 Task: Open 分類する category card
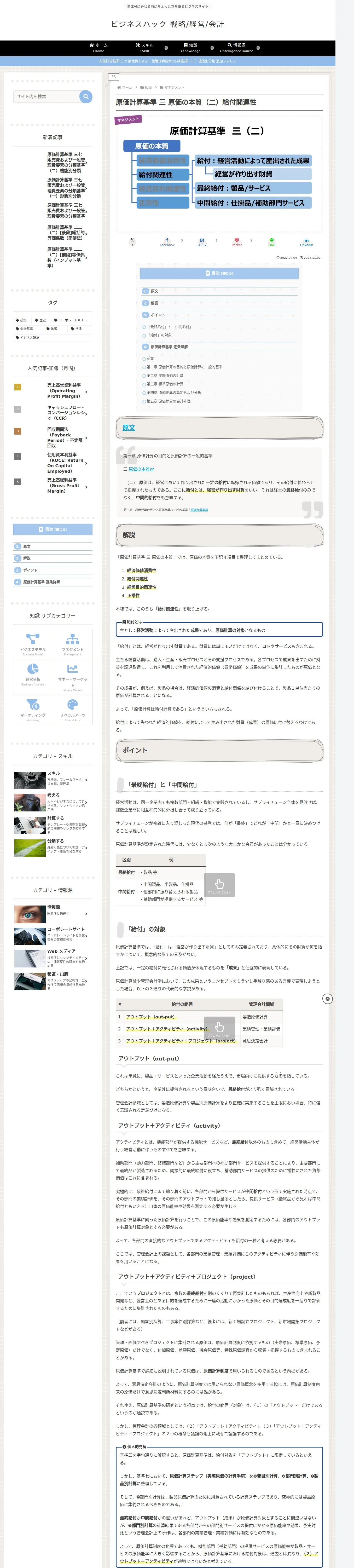[53, 848]
